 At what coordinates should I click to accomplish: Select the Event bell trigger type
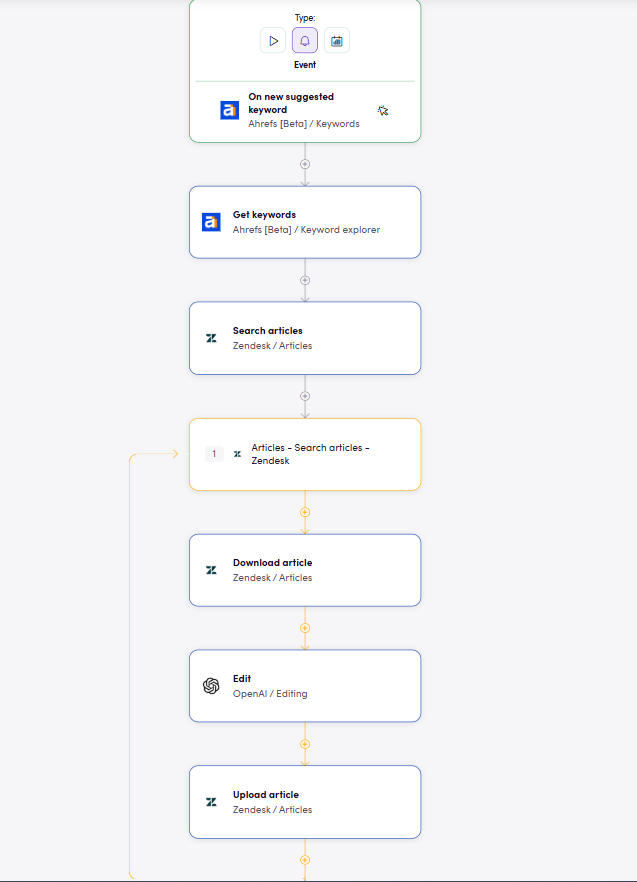point(304,40)
